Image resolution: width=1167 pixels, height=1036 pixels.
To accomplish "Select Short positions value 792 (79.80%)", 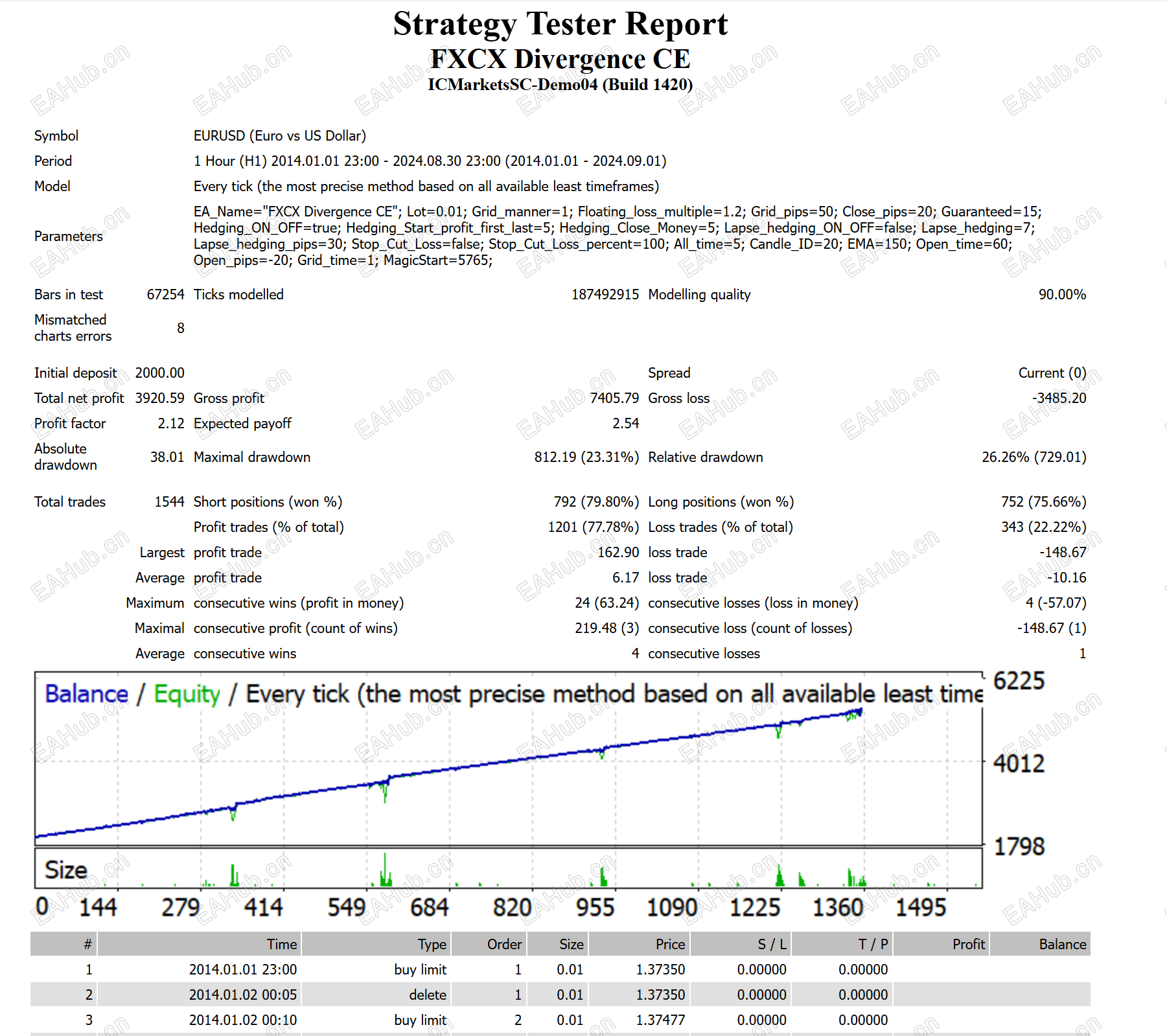I will coord(596,501).
